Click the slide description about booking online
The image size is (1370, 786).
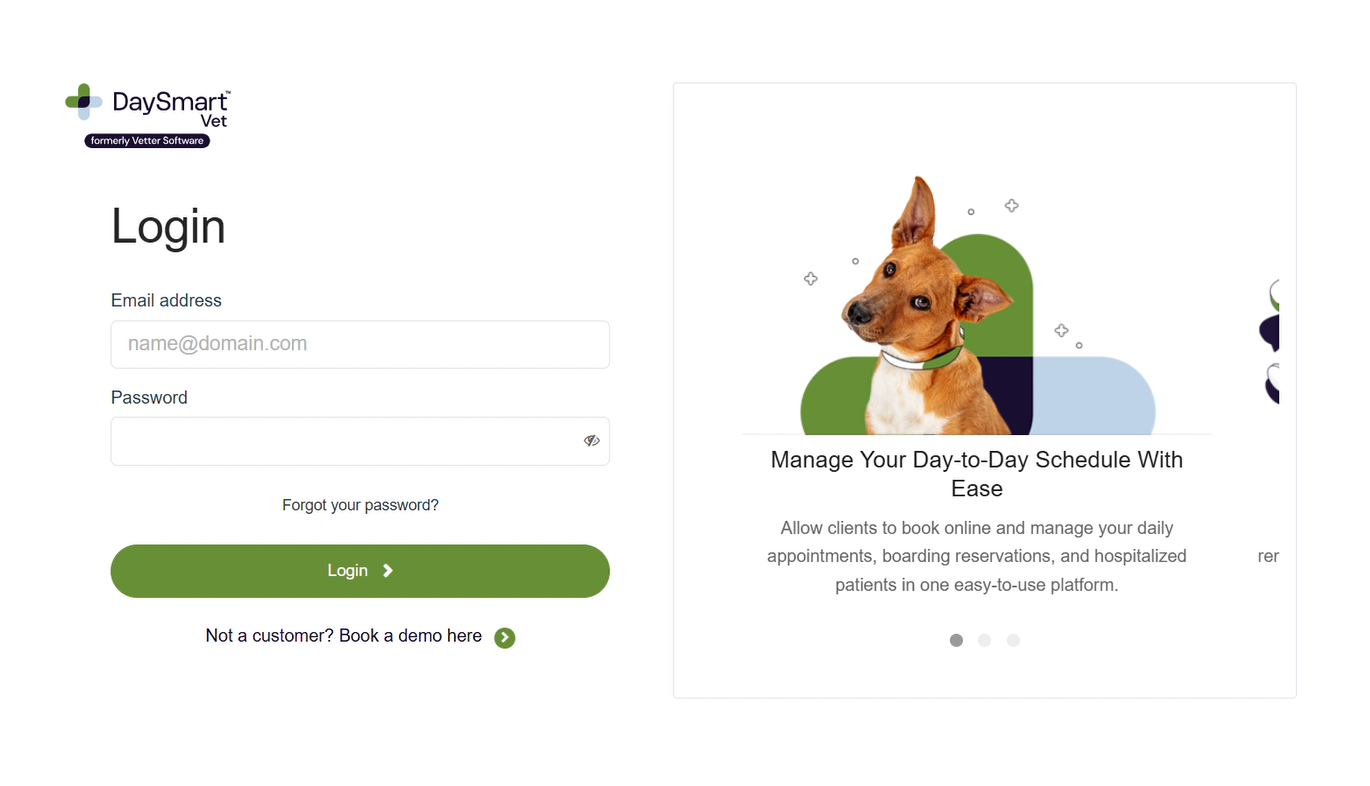click(976, 556)
